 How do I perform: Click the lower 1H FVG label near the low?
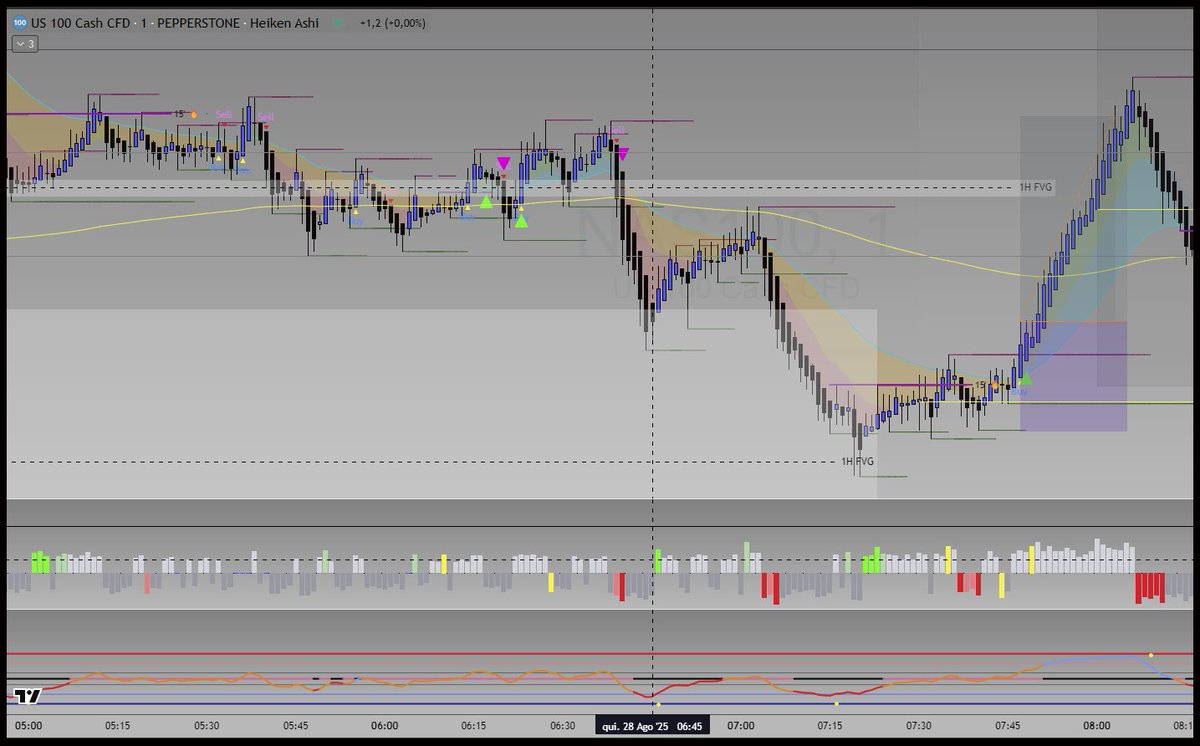click(857, 461)
